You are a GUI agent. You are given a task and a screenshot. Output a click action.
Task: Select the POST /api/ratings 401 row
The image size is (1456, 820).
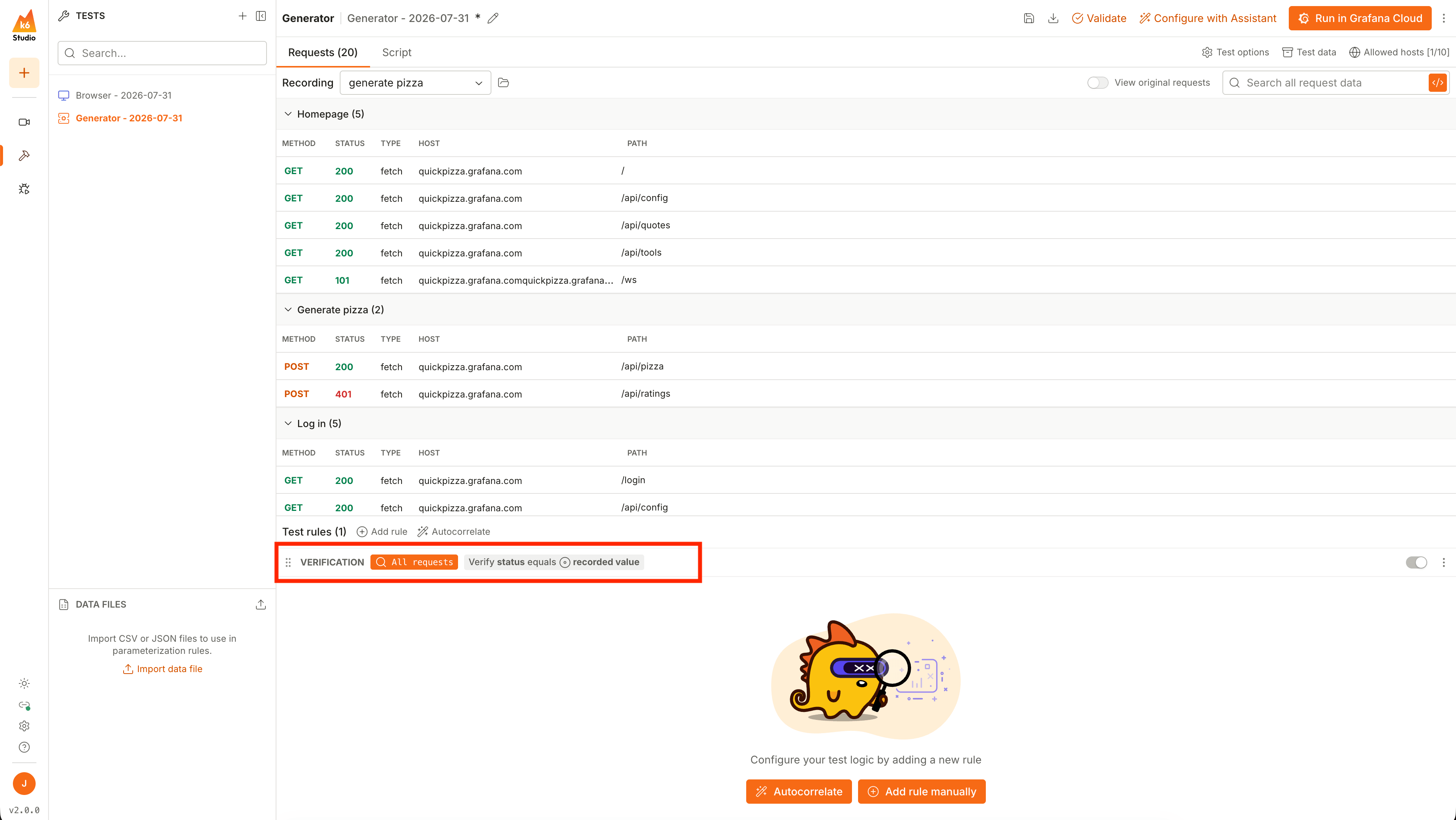pyautogui.click(x=866, y=394)
